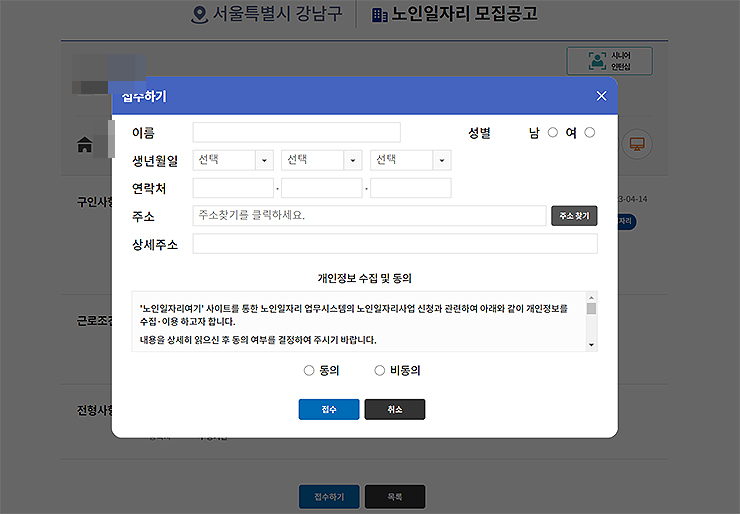Click the orange monitor icon
The image size is (740, 514).
pos(637,144)
